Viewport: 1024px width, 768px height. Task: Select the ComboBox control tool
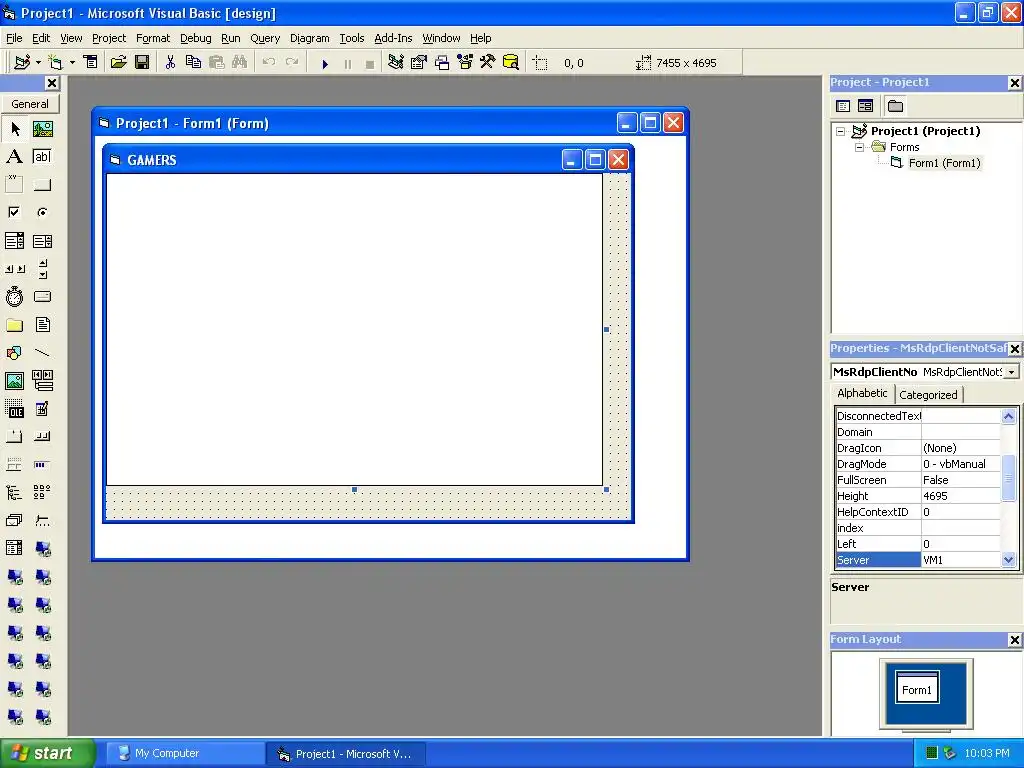point(14,241)
